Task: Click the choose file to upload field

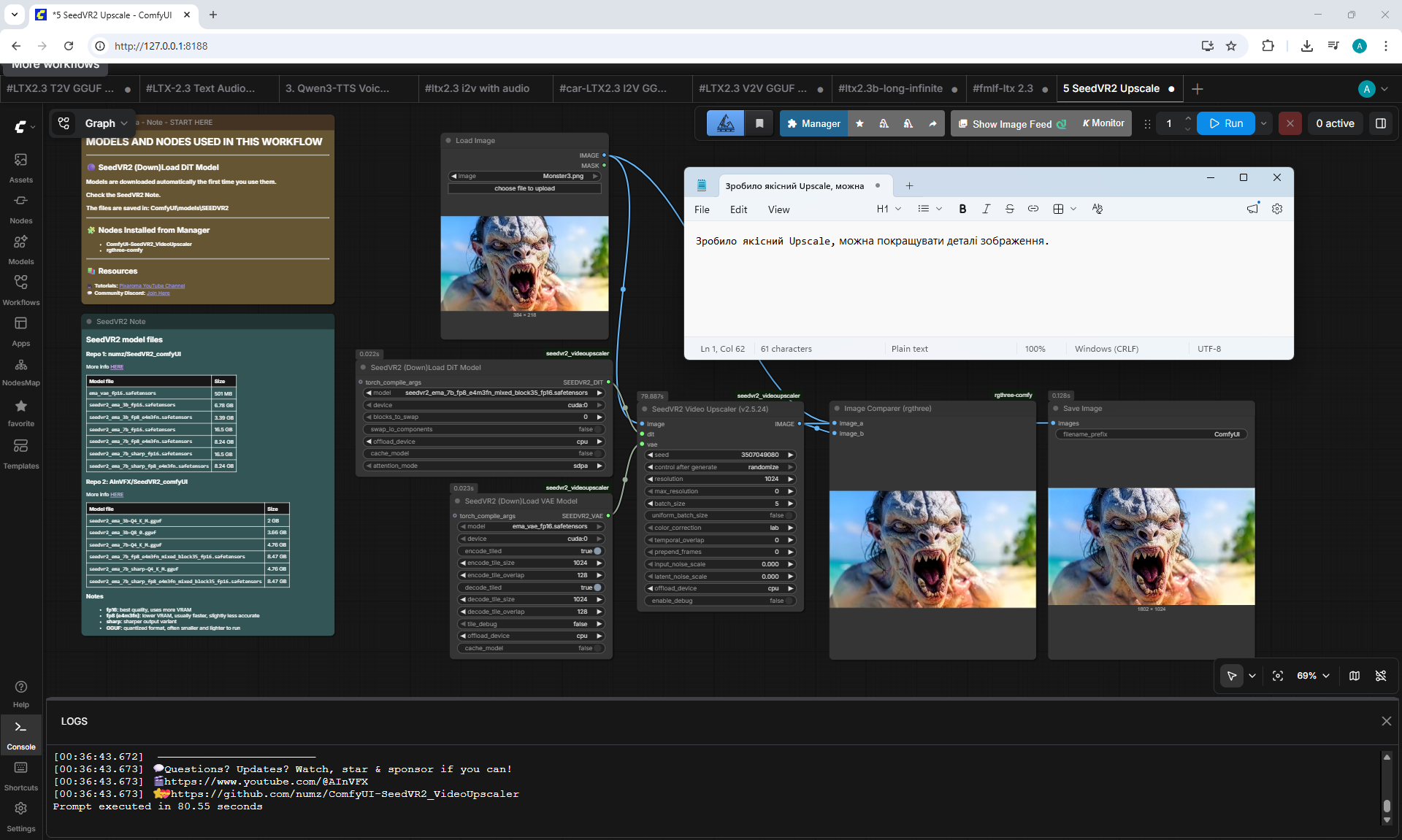Action: [524, 188]
